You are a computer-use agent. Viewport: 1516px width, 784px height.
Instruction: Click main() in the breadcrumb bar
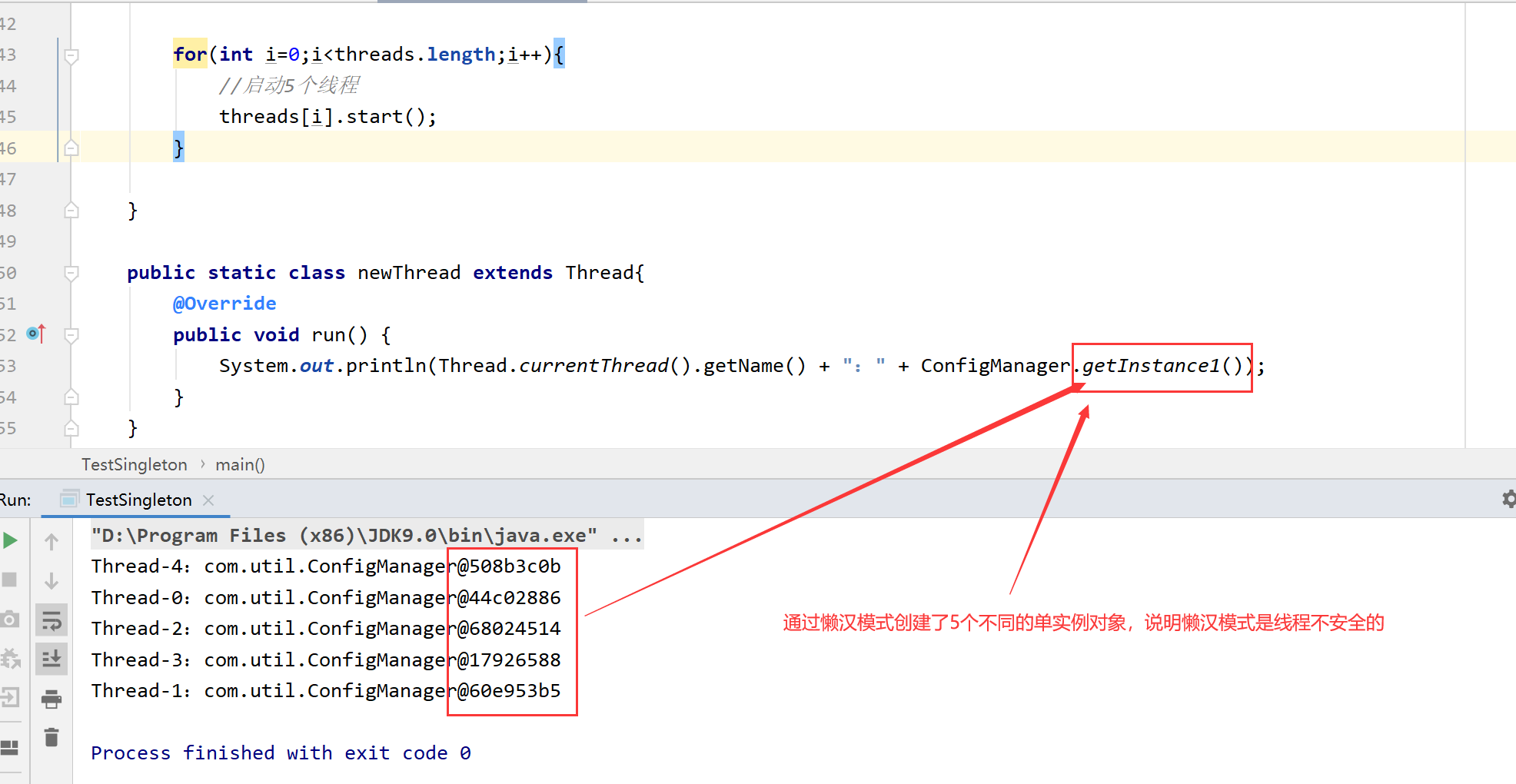click(240, 464)
